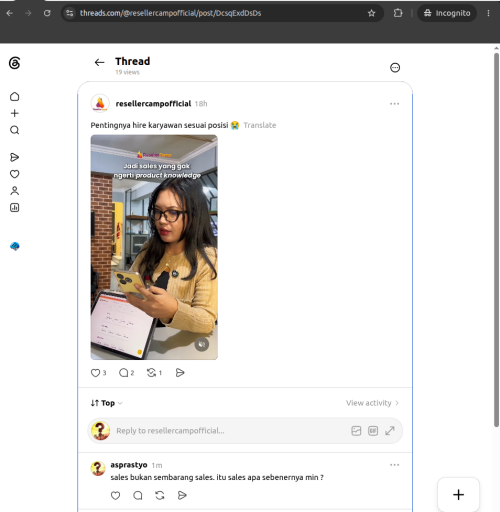Translate the post caption
500x512 pixels.
point(260,125)
